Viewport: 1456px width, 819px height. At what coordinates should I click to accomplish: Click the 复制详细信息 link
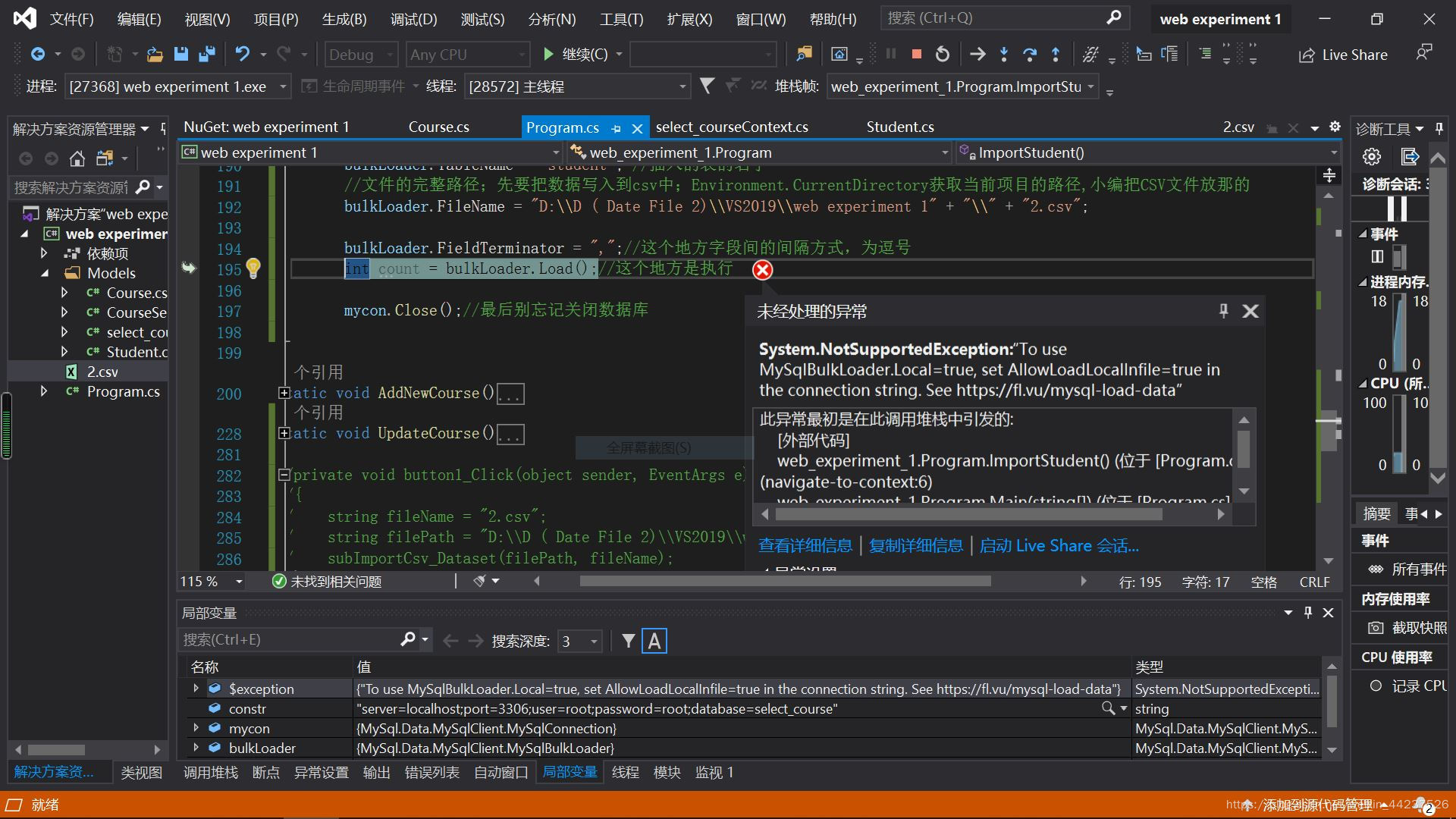click(916, 546)
